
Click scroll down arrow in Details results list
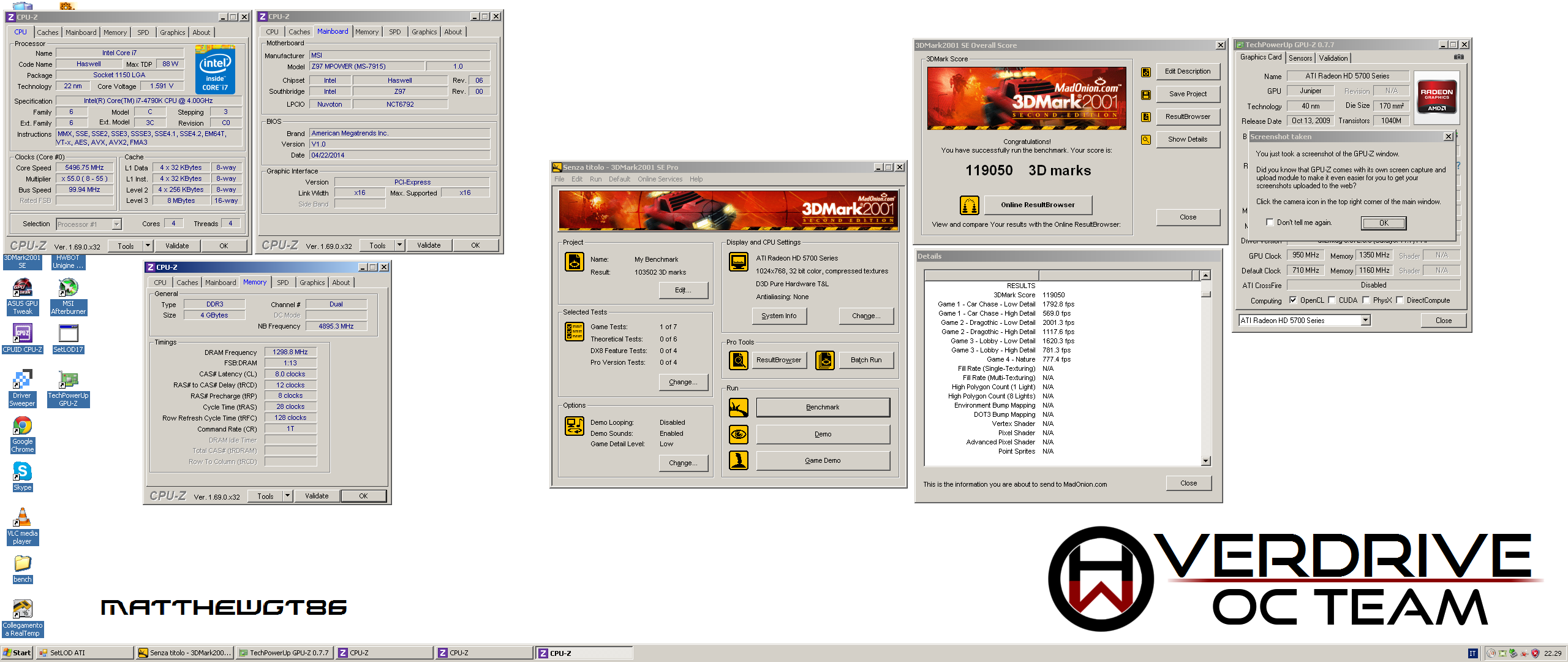tap(1205, 461)
